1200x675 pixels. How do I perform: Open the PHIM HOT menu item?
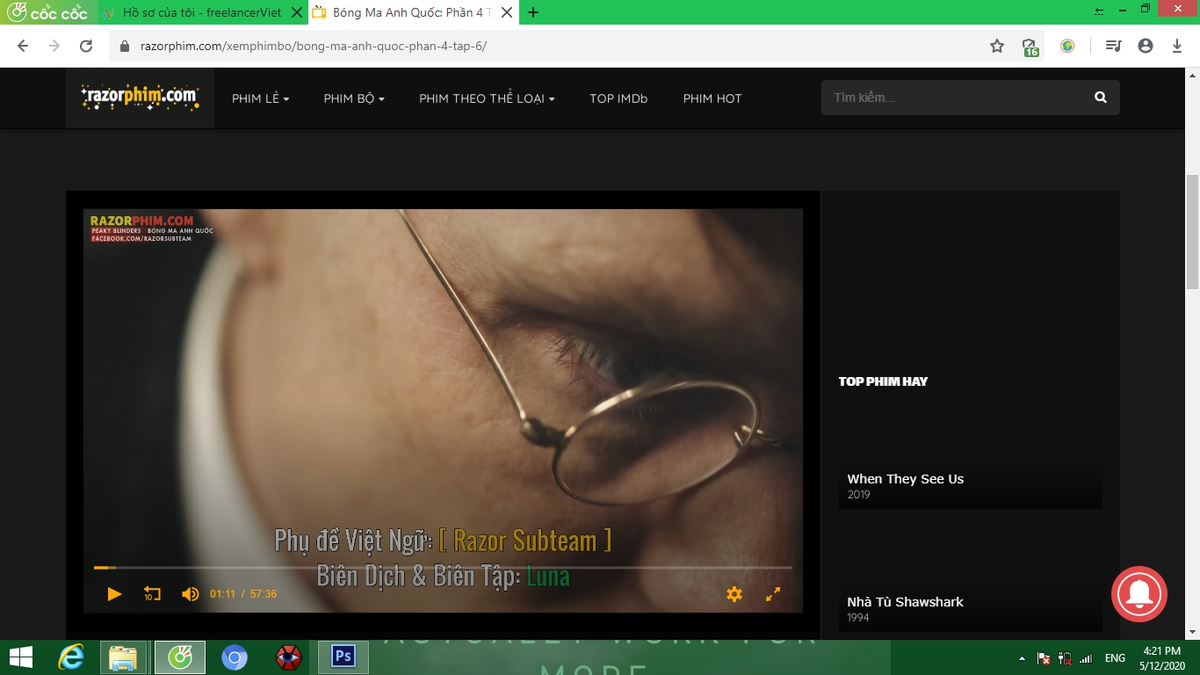(712, 98)
